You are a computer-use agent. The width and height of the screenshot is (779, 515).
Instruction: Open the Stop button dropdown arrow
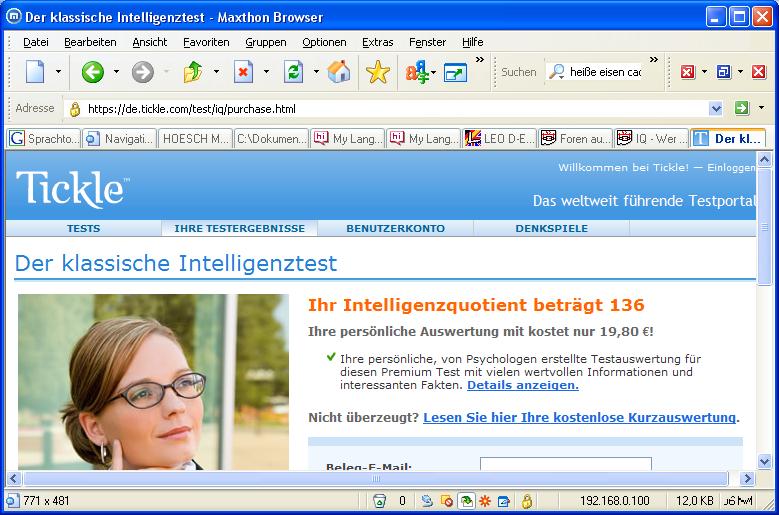pos(266,72)
